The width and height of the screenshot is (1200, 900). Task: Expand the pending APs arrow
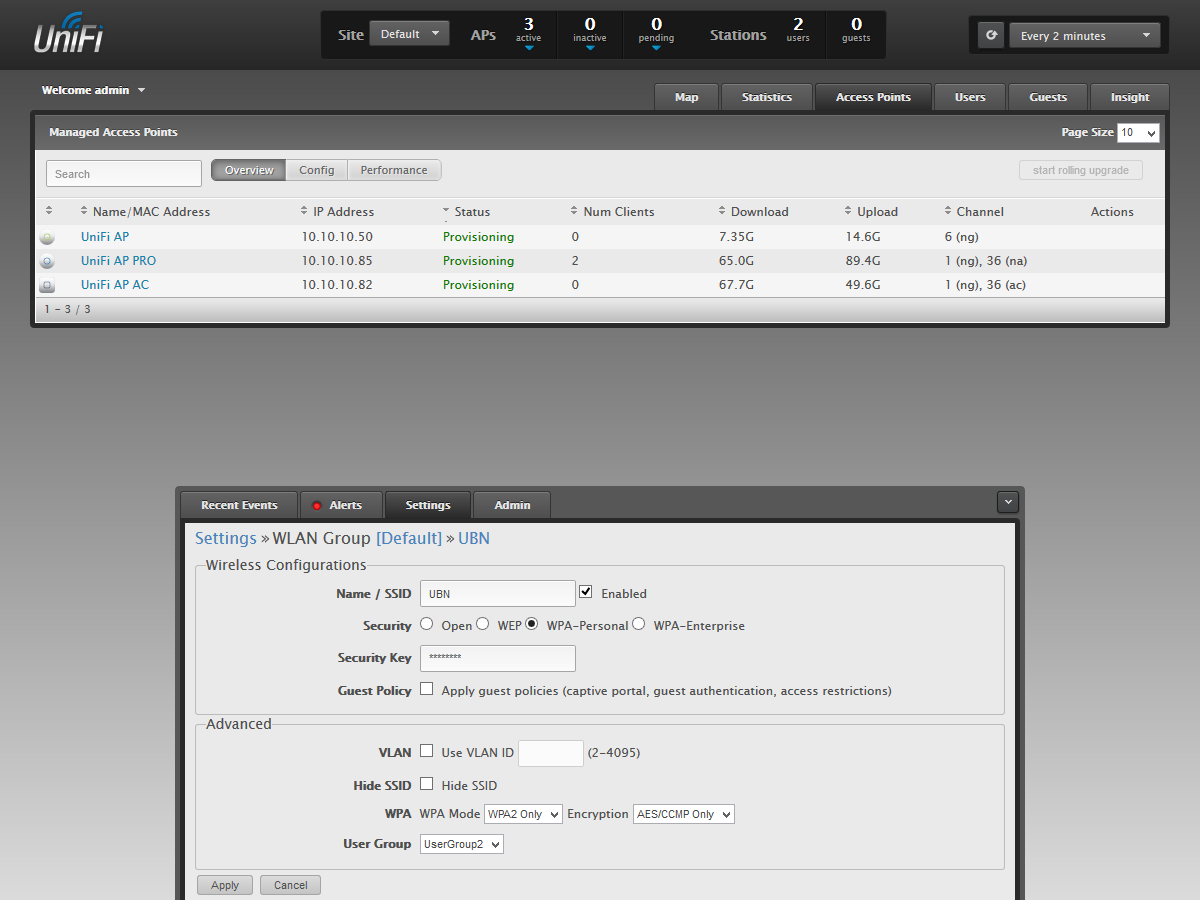tap(656, 47)
